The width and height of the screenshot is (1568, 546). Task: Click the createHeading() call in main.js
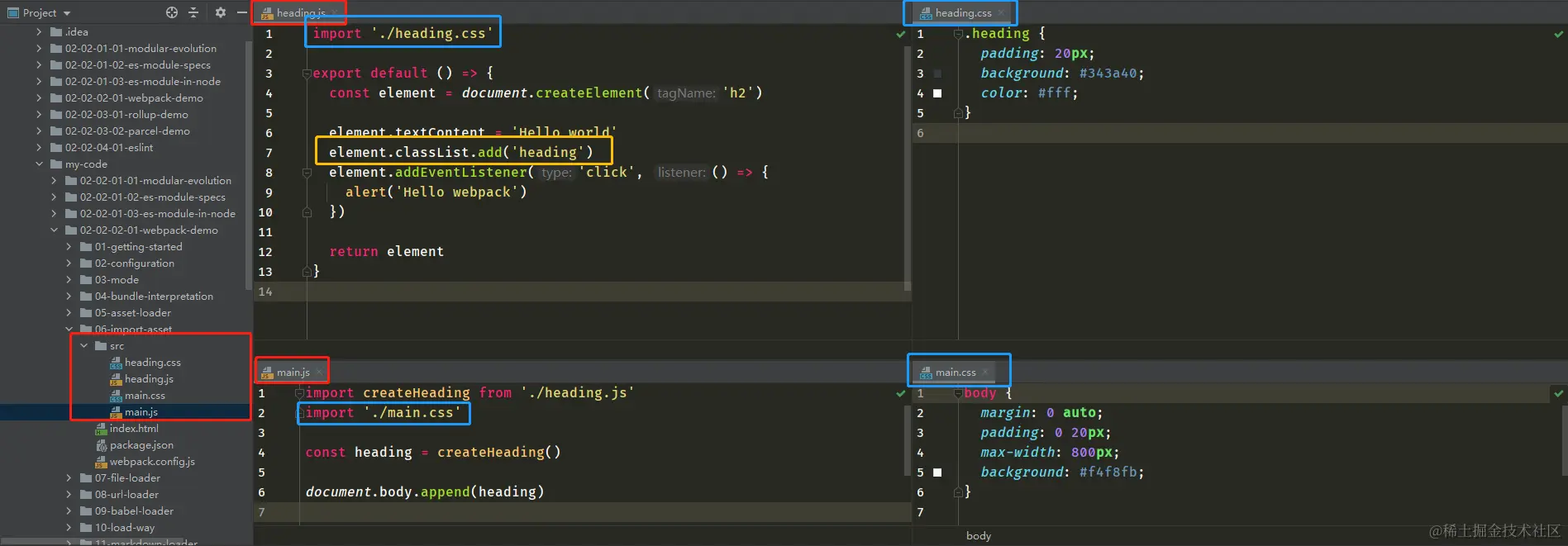click(x=499, y=453)
